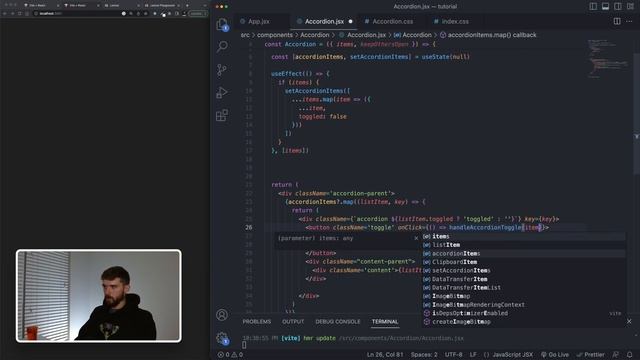
Task: Switch to the App.jsx tab
Action: pyautogui.click(x=258, y=21)
